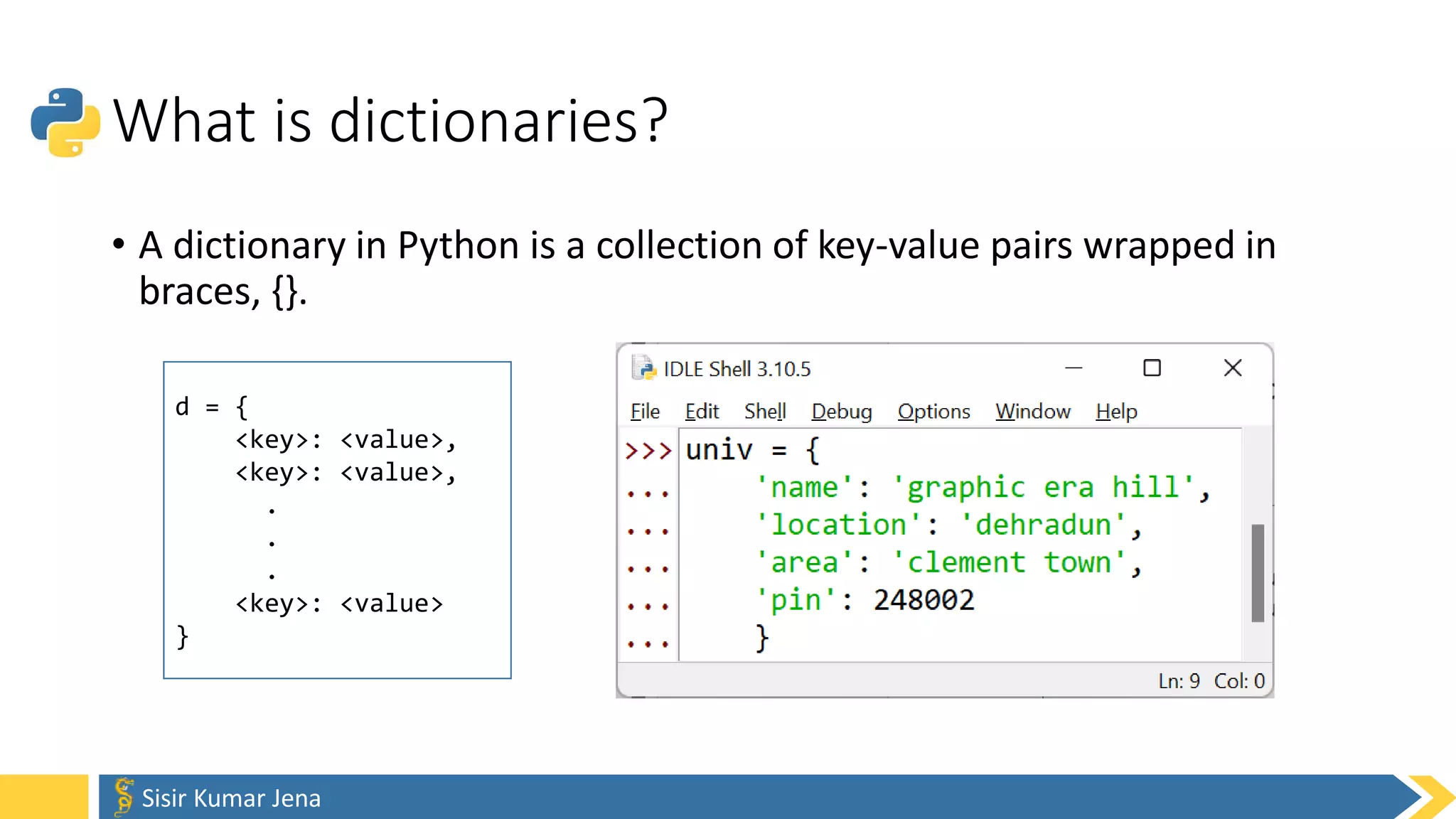
Task: Click 'Sisir Kumar Jena' in the footer
Action: pyautogui.click(x=231, y=798)
